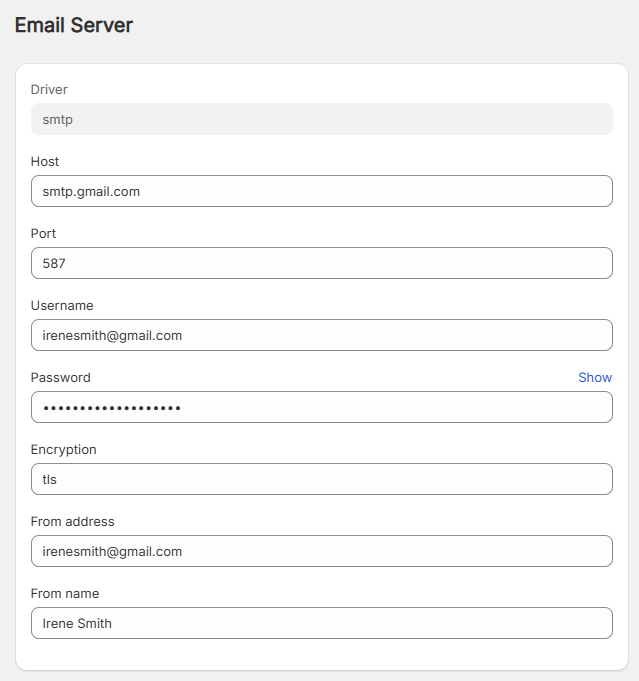Show the hidden password characters
The image size is (639, 681).
(x=595, y=377)
